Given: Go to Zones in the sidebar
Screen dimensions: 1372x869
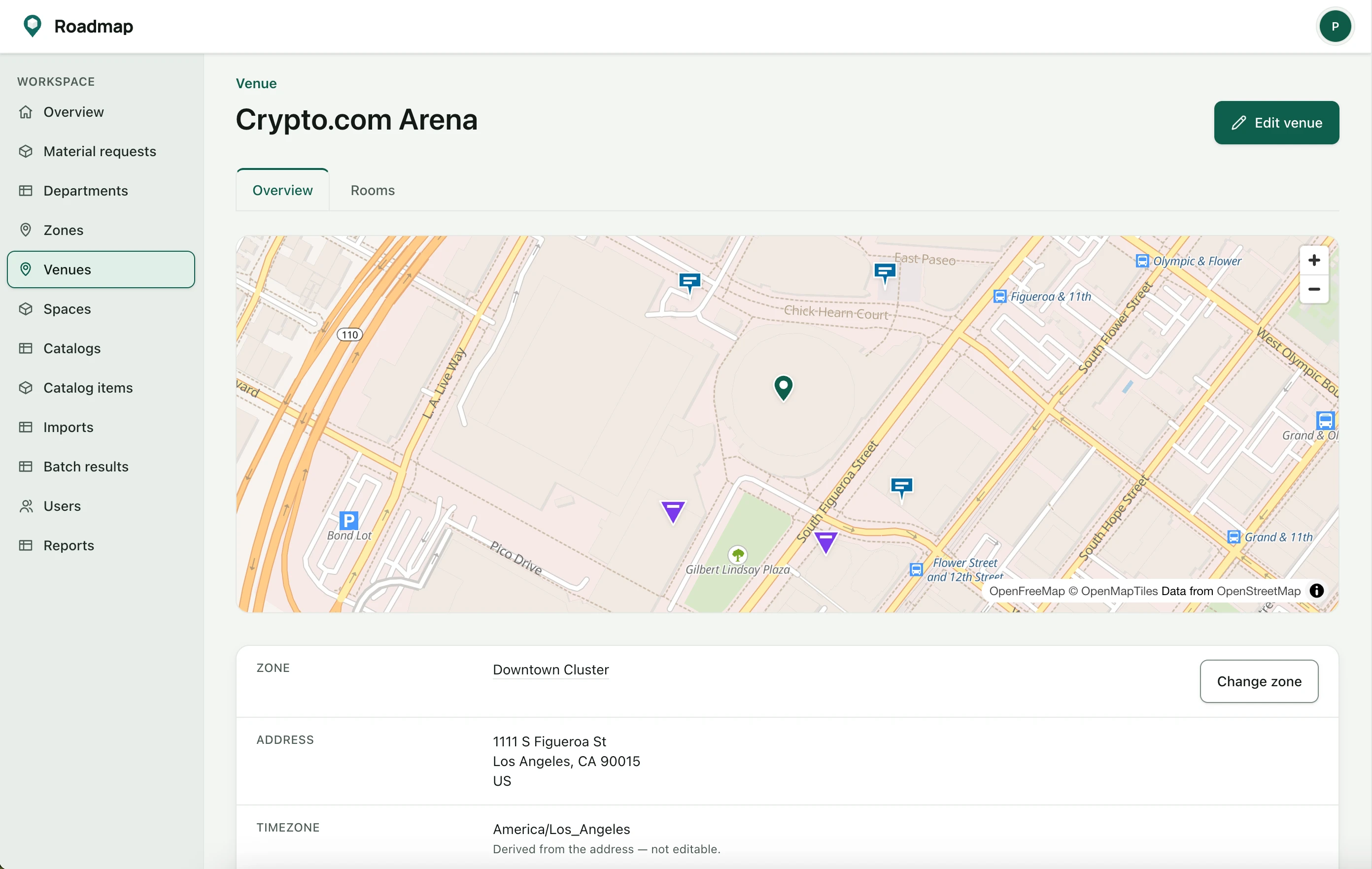Looking at the screenshot, I should click(101, 230).
